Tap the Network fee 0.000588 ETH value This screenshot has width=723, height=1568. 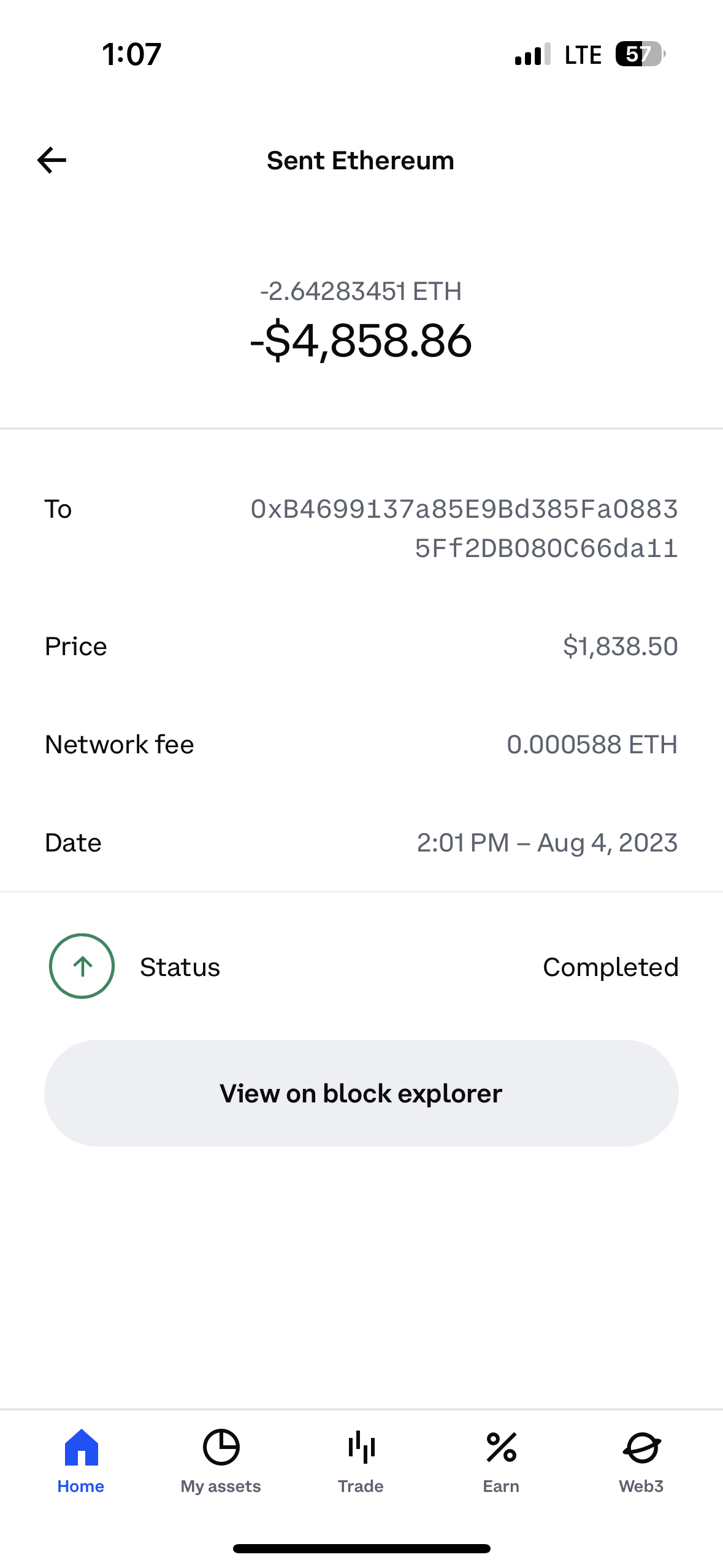(x=592, y=745)
